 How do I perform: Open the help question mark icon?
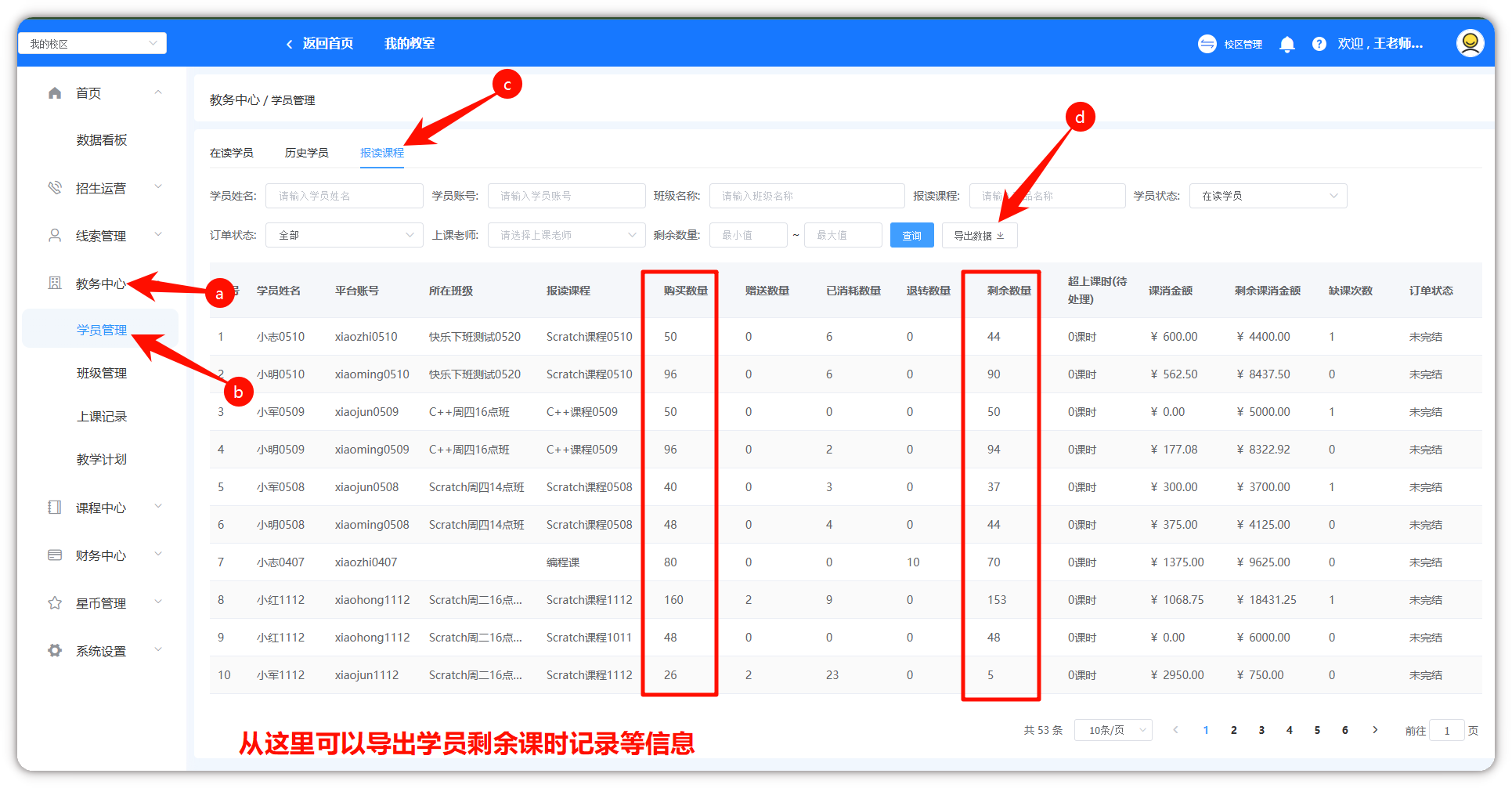click(x=1319, y=44)
